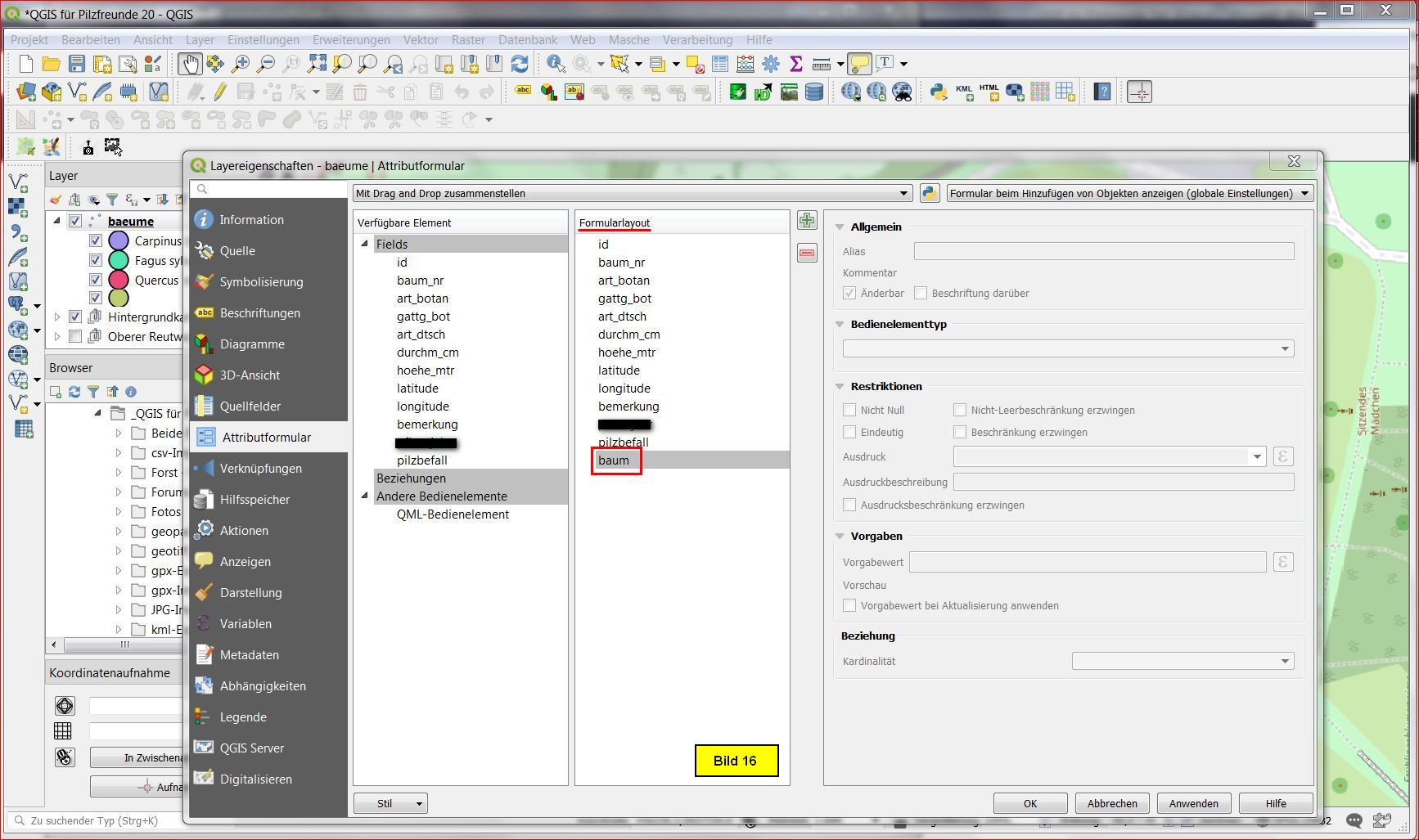Viewport: 1419px width, 840px height.
Task: Click the Anwenden button
Action: pos(1193,804)
